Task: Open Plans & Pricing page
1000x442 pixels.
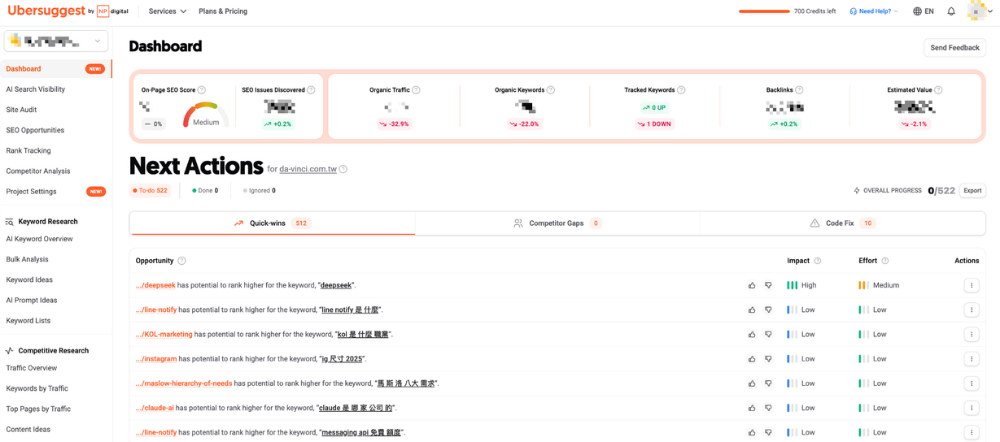Action: coord(223,11)
